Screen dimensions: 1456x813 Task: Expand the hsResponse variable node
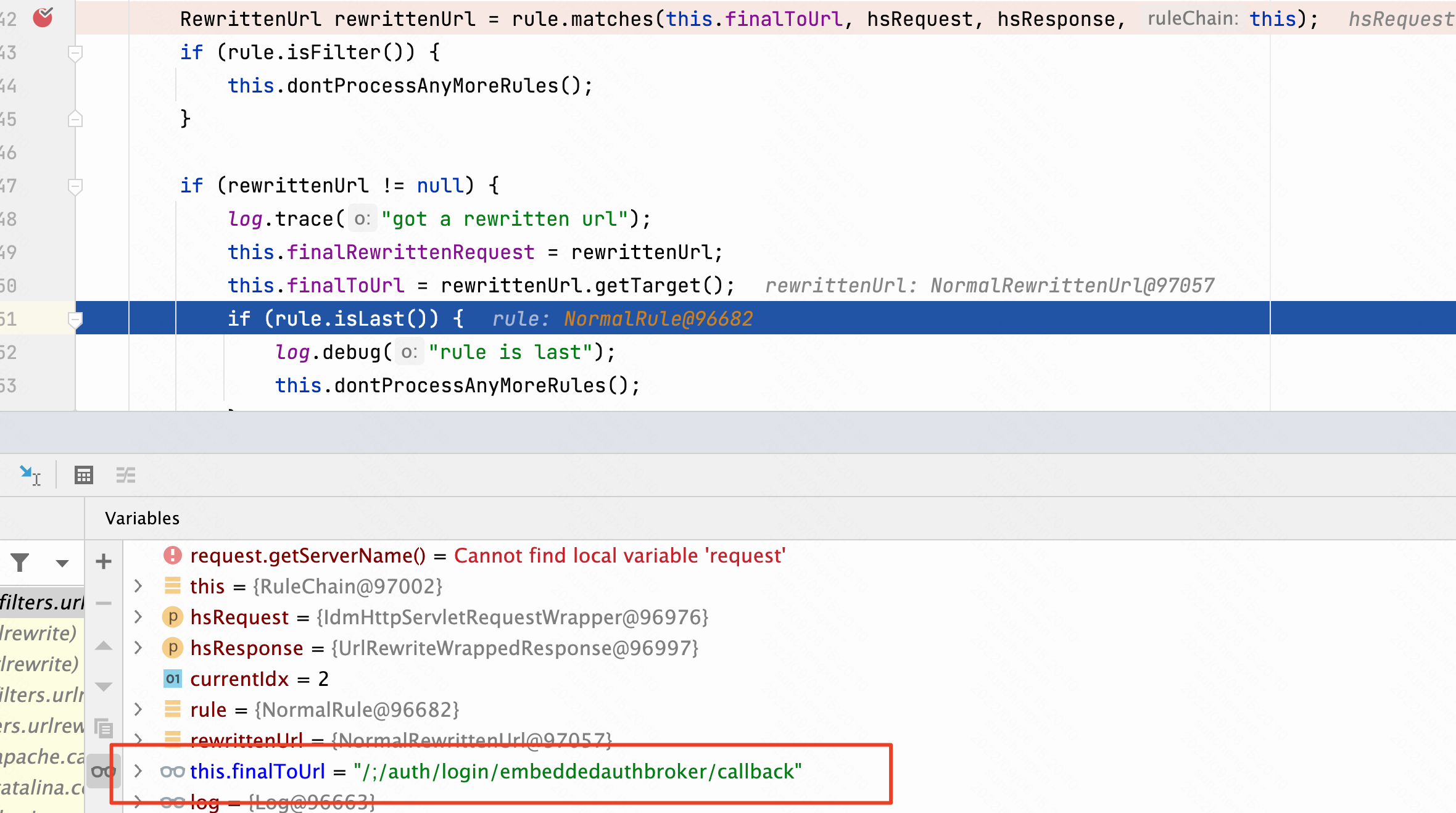[x=138, y=648]
